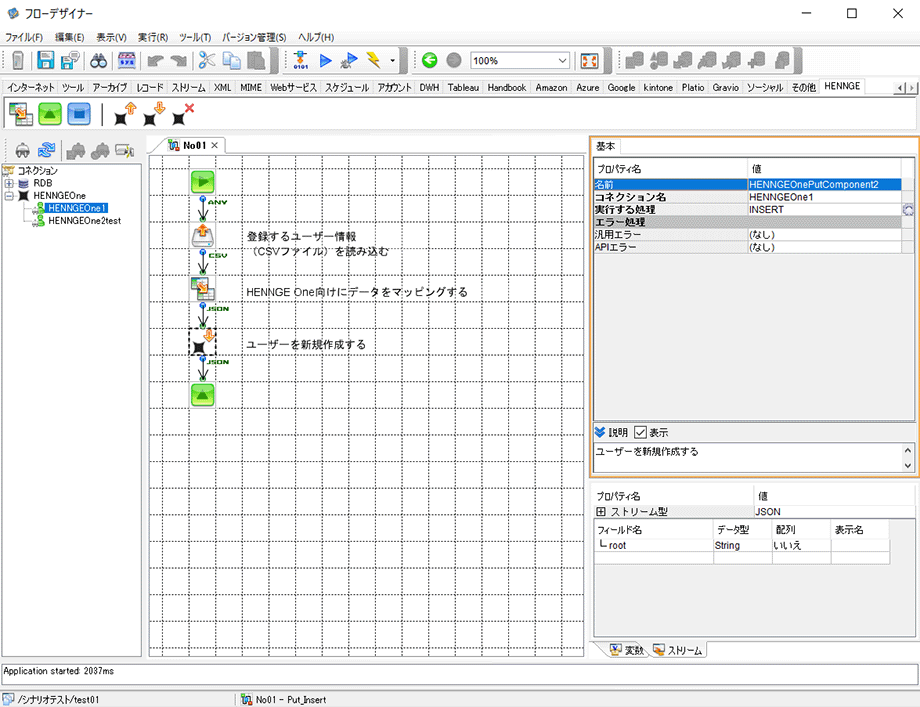The width and height of the screenshot is (920, 707).
Task: Click the root field name cell
Action: pos(654,546)
